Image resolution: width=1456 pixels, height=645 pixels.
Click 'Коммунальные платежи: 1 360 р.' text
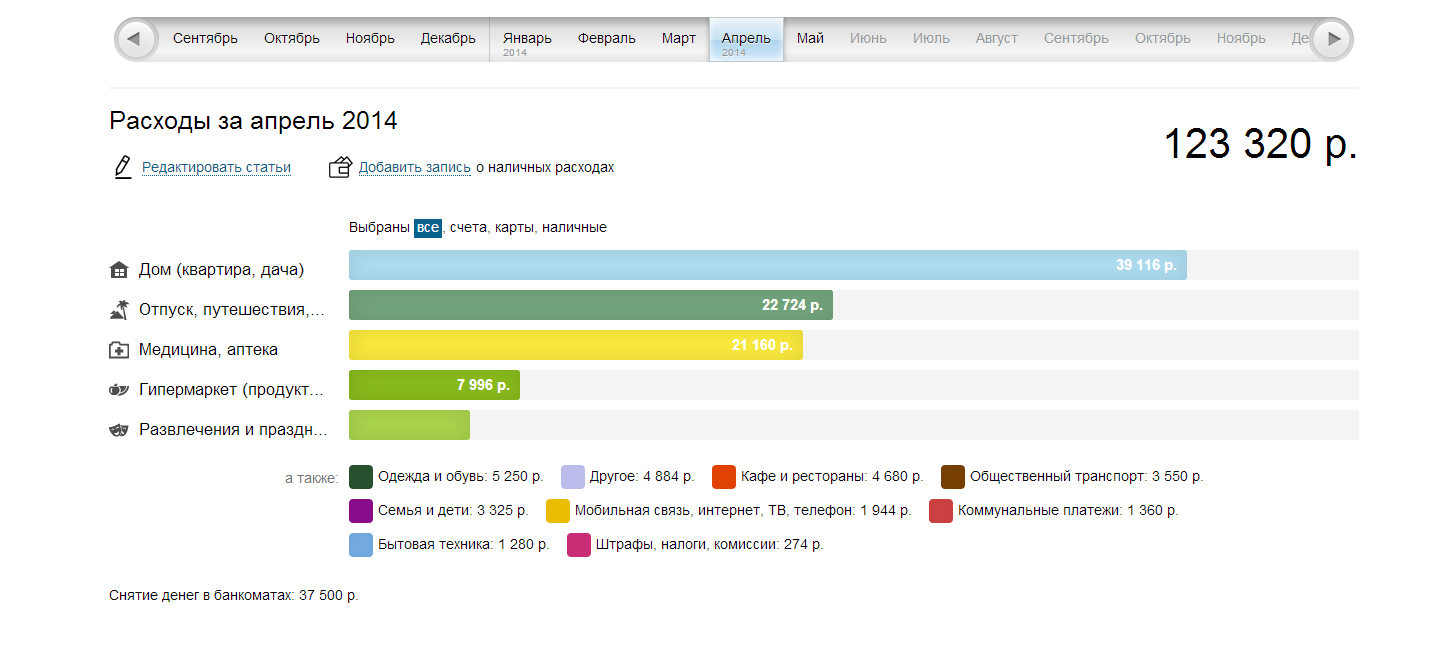[x=1068, y=511]
